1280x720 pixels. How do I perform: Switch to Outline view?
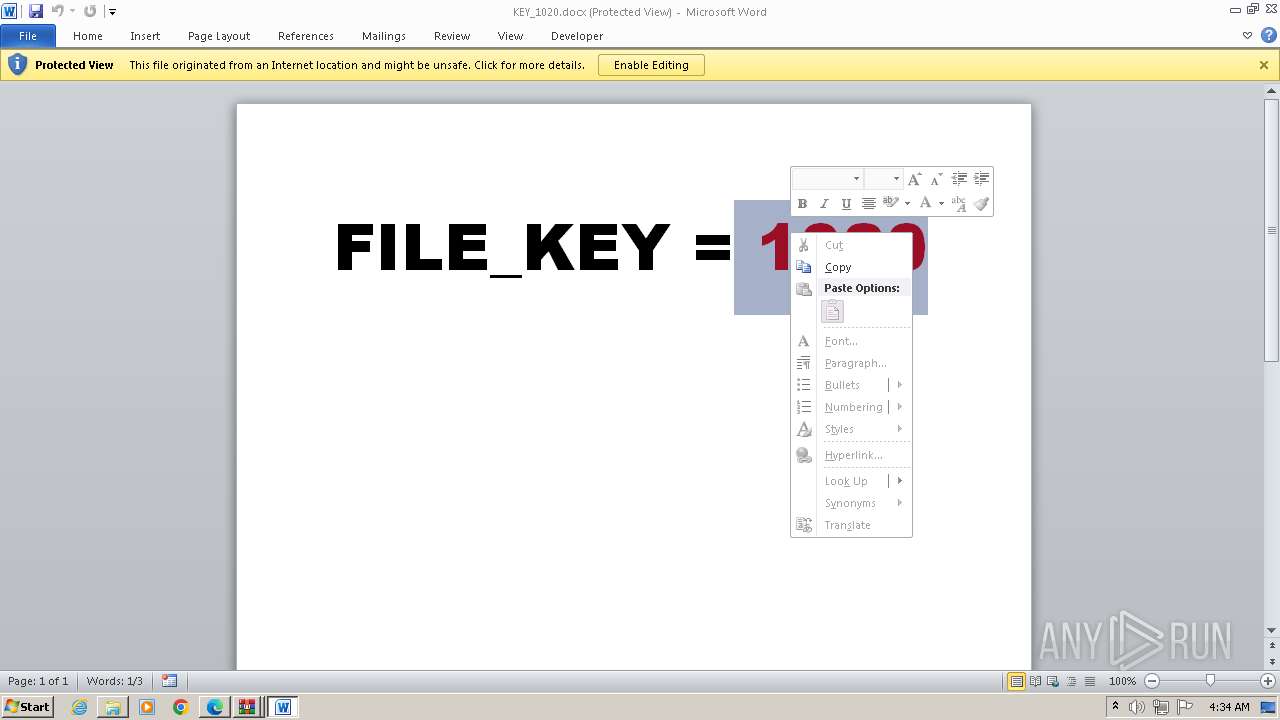(x=1071, y=681)
